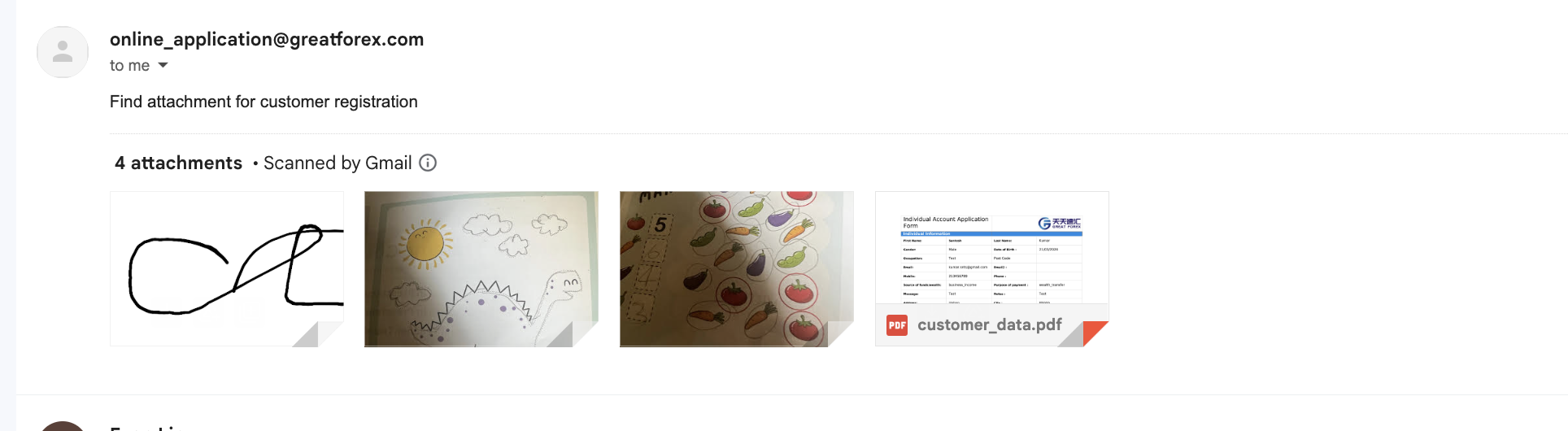Screen dimensions: 1568x431
Task: Click the partially visible avatar of next message
Action: click(x=63, y=426)
